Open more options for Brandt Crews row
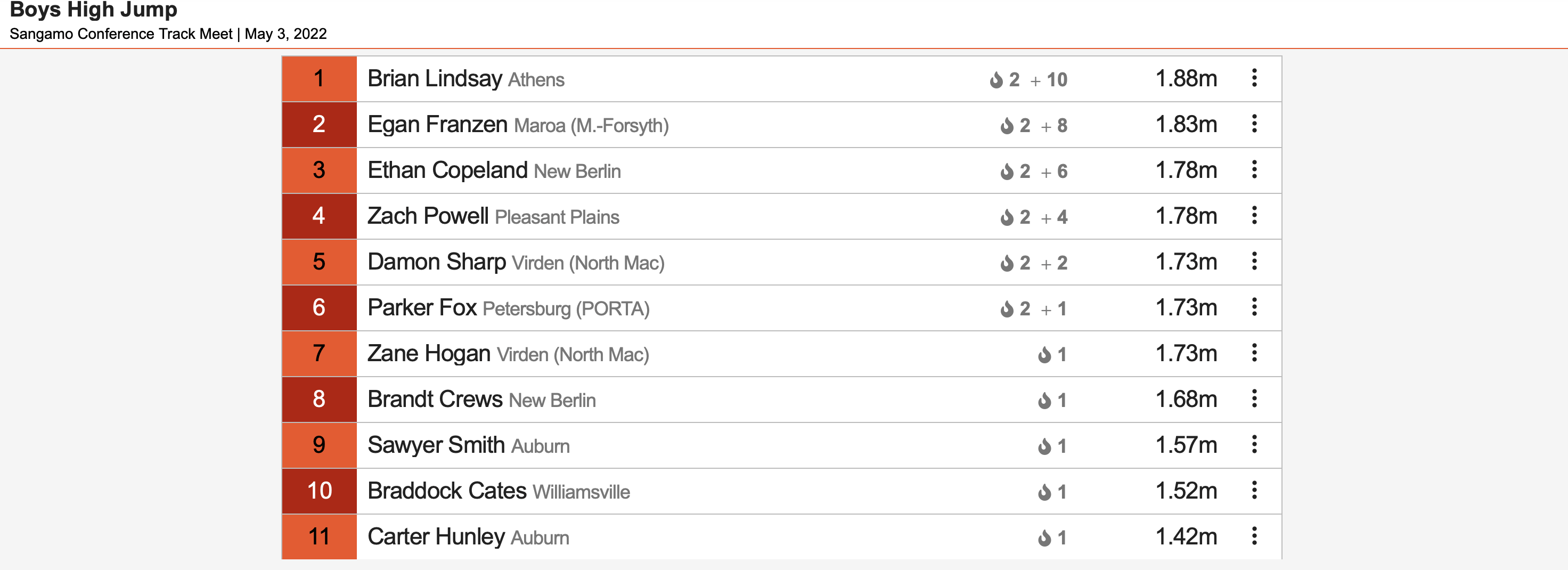The height and width of the screenshot is (570, 1568). pyautogui.click(x=1254, y=399)
